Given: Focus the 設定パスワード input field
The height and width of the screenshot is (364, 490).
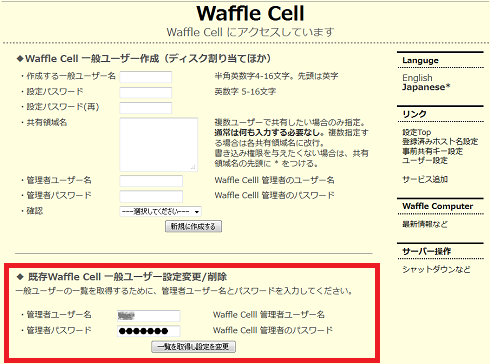Looking at the screenshot, I should (146, 92).
